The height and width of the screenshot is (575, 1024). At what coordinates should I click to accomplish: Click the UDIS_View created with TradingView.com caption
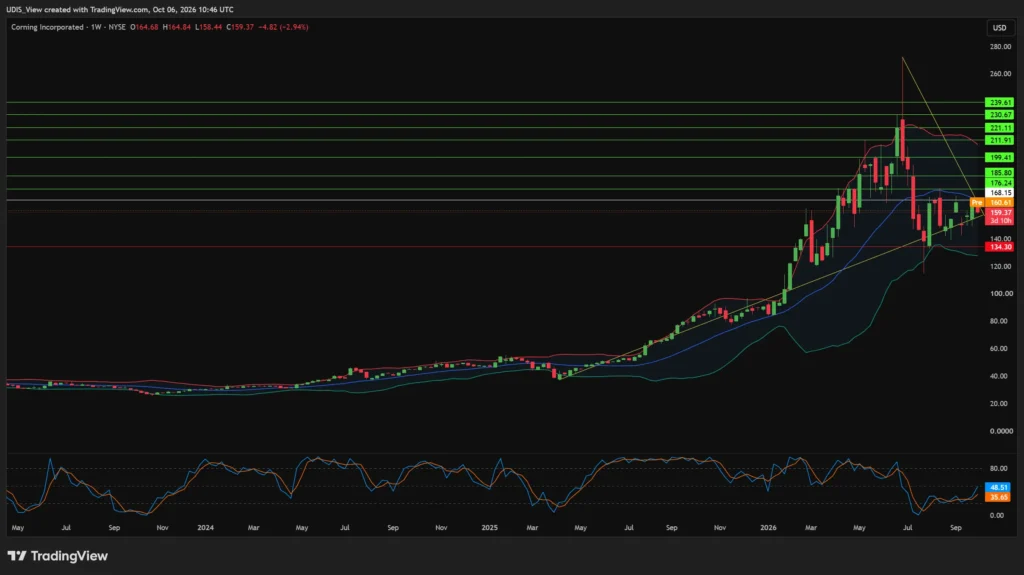pyautogui.click(x=120, y=10)
